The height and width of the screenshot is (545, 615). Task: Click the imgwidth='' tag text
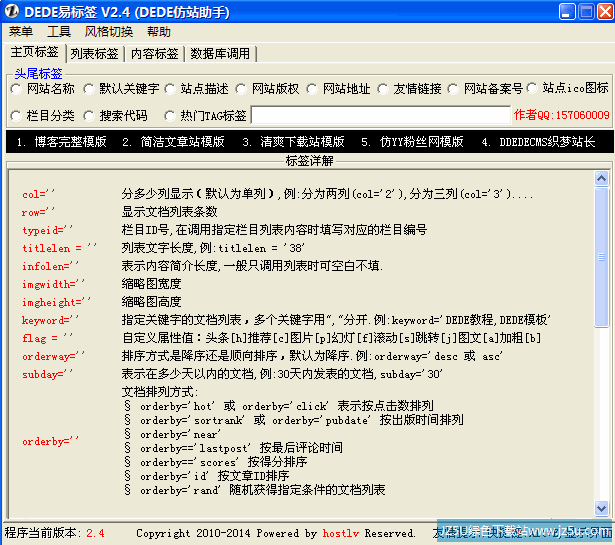click(x=53, y=284)
